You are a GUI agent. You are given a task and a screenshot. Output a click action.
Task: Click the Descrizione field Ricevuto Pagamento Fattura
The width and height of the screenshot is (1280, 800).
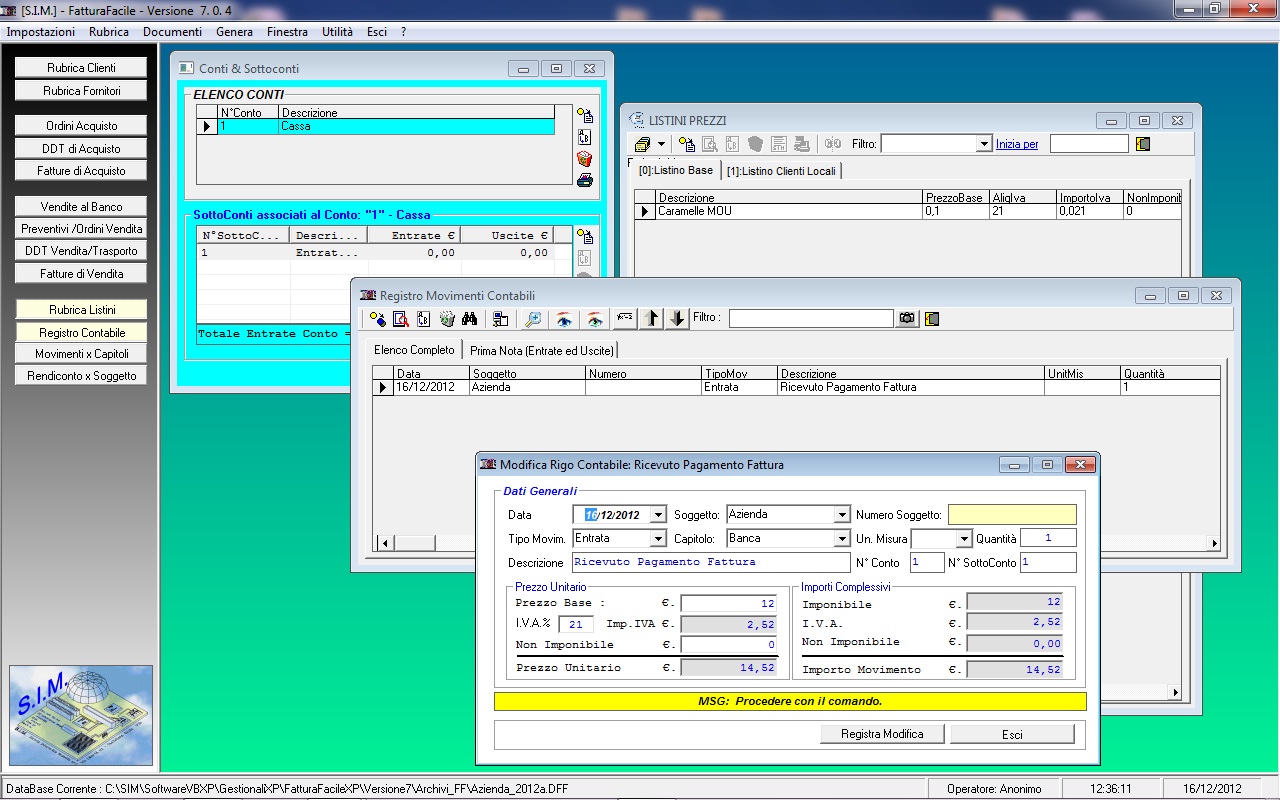(x=710, y=563)
